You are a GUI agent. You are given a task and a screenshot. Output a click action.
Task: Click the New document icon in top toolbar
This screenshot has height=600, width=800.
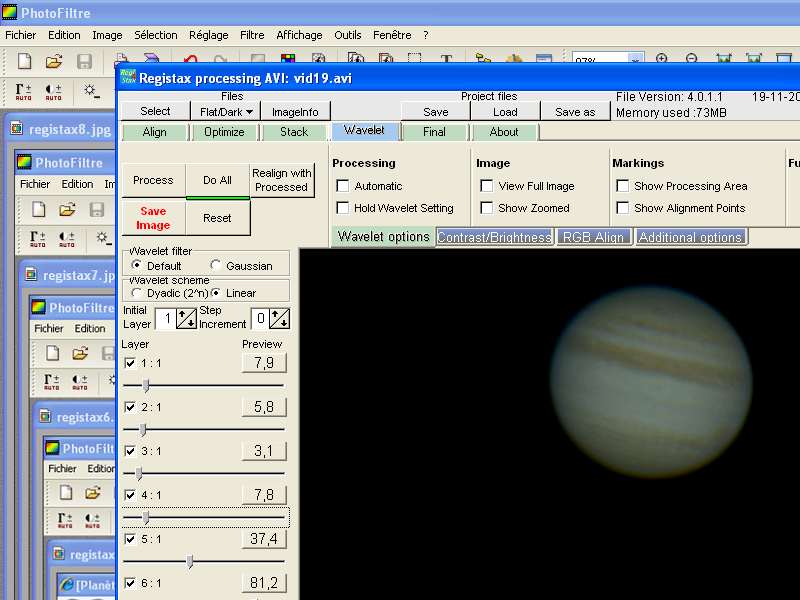(x=25, y=62)
